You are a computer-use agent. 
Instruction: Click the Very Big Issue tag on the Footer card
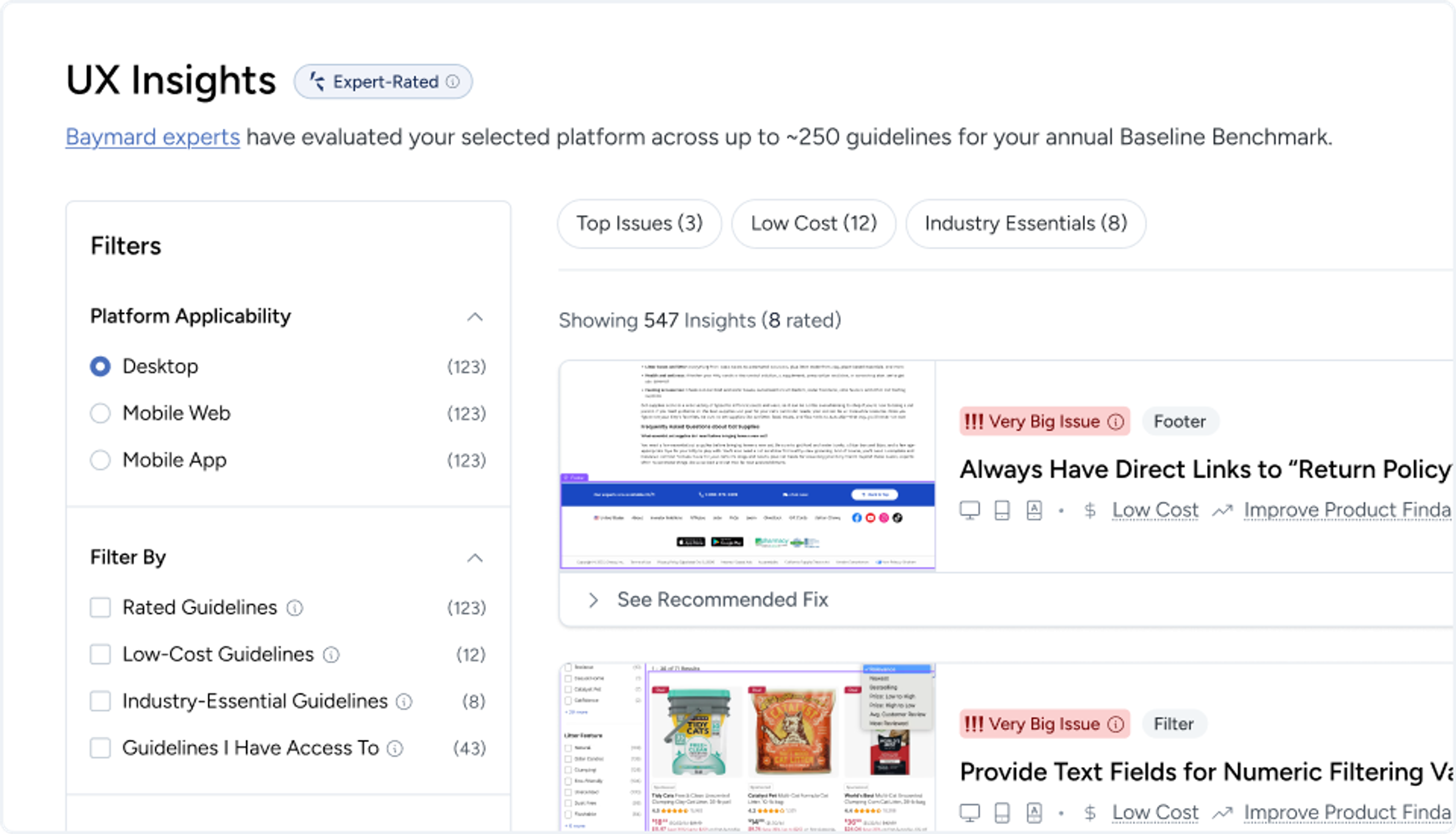[1045, 422]
